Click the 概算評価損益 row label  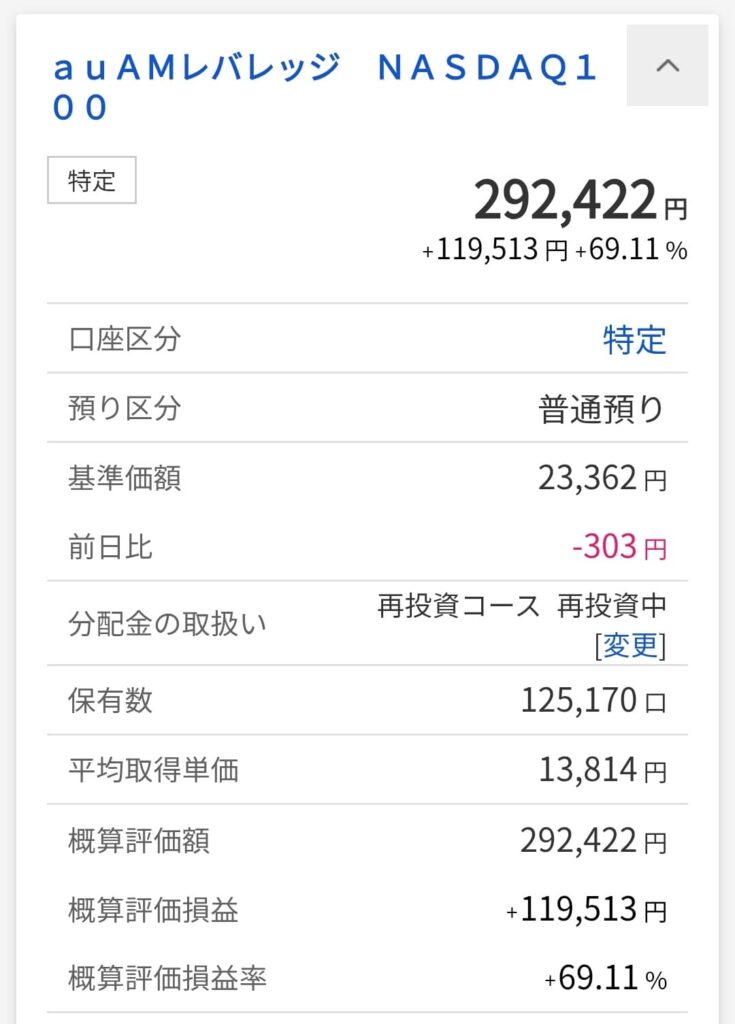click(x=153, y=909)
